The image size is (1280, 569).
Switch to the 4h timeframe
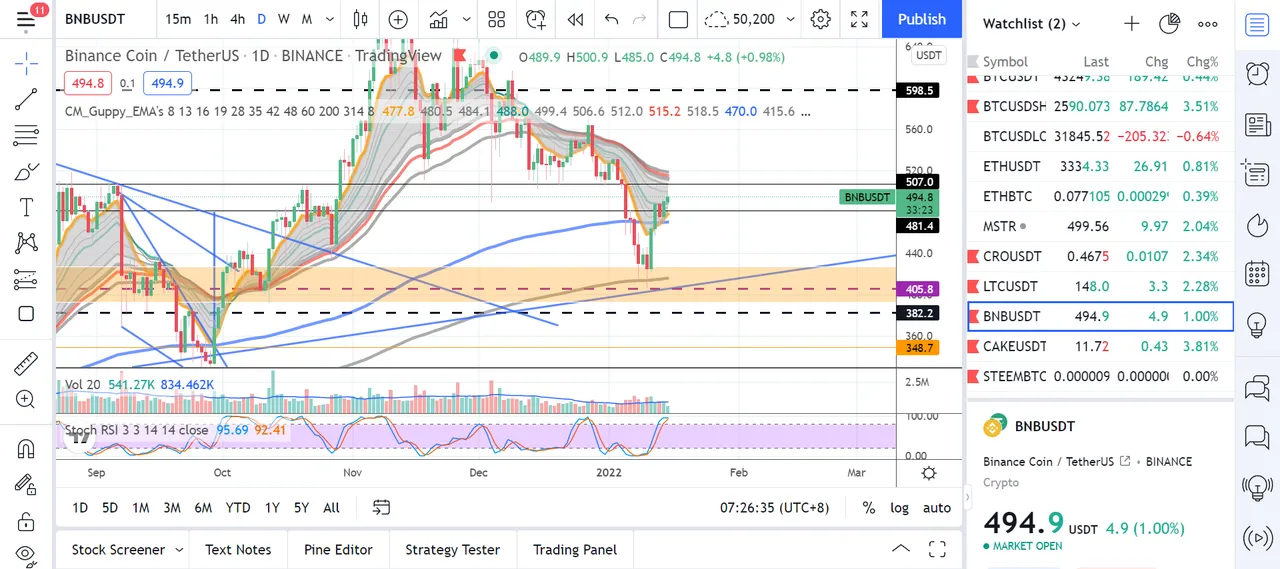point(237,19)
